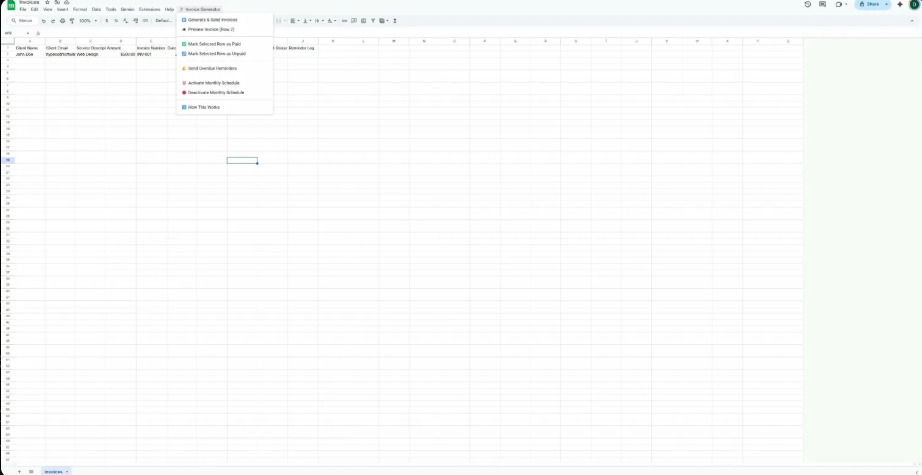Collapse the toolbar with the chevron
This screenshot has width=922, height=475.
(912, 21)
